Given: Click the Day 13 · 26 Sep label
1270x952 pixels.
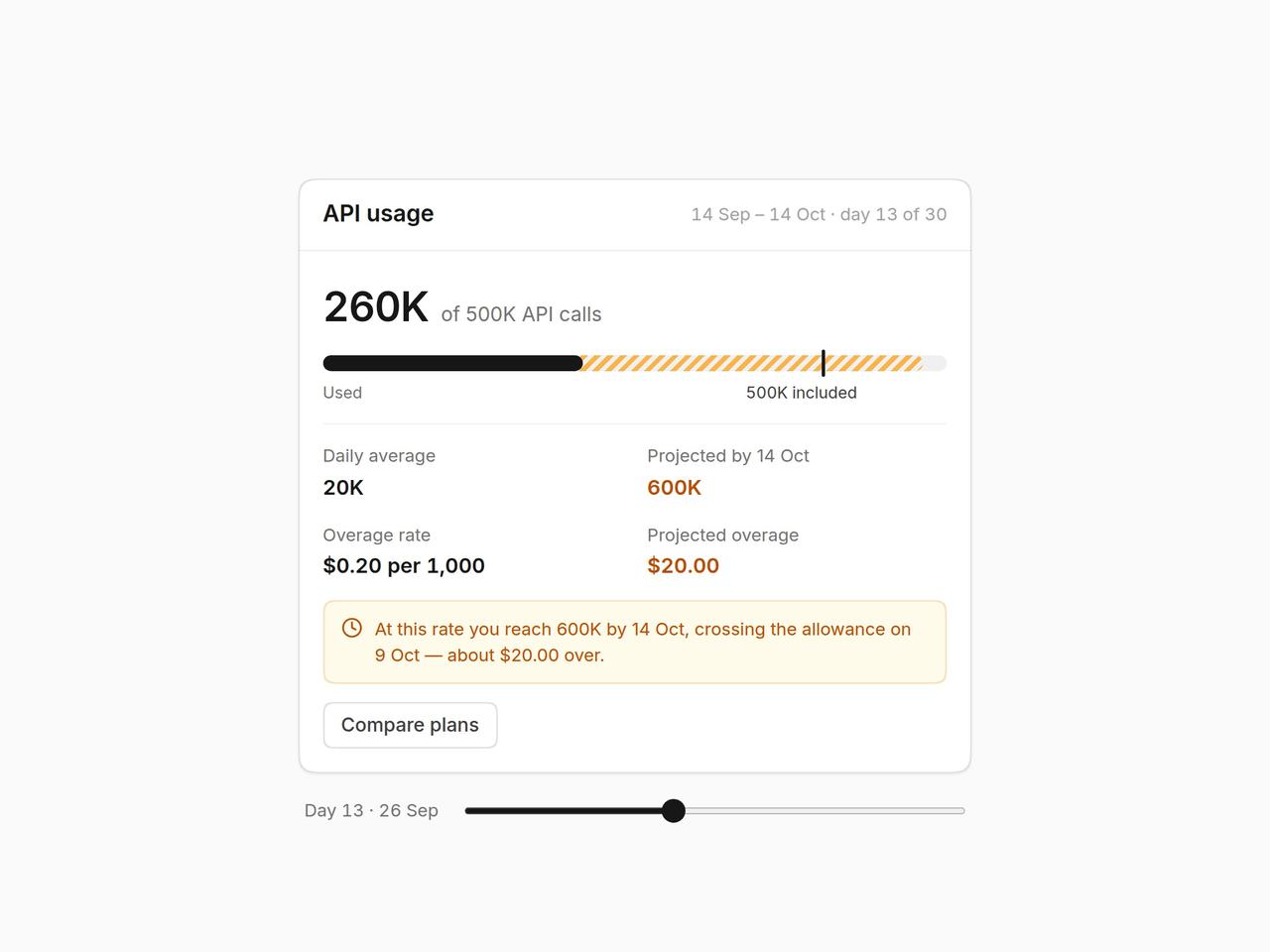Looking at the screenshot, I should [371, 810].
